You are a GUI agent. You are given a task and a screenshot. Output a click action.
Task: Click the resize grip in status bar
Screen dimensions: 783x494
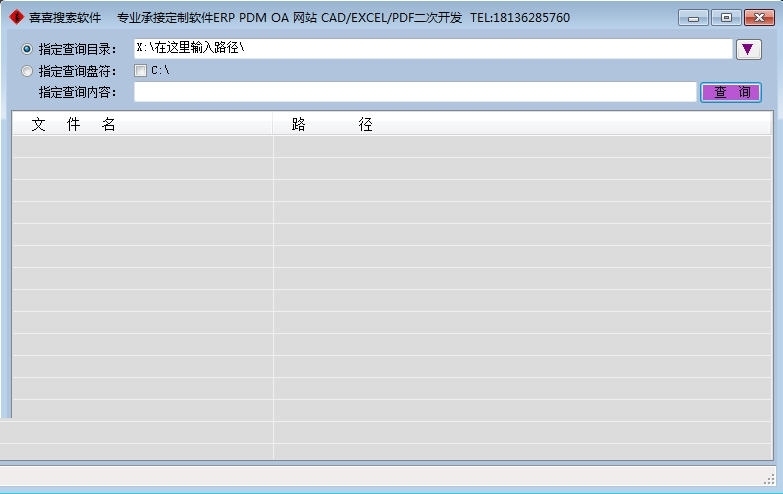point(769,479)
